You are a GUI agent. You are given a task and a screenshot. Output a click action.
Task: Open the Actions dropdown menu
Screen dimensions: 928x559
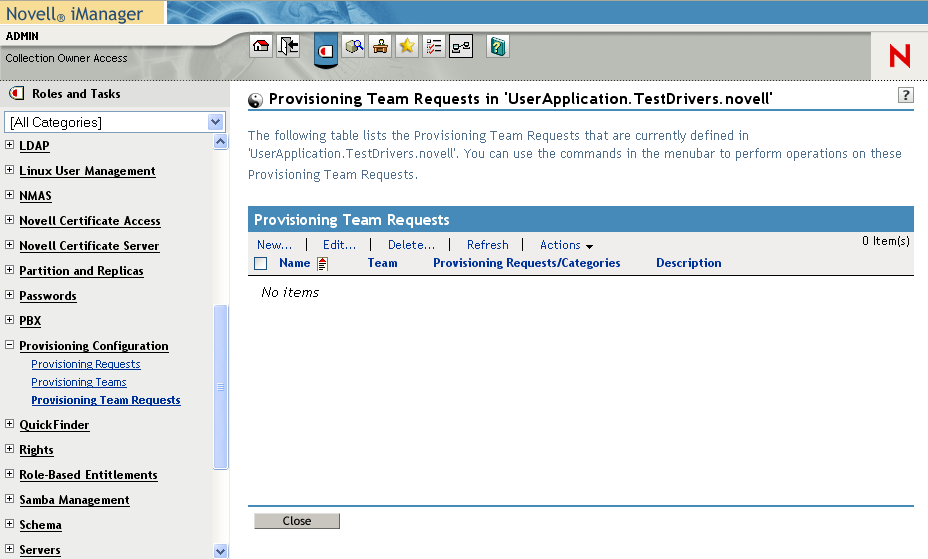(x=566, y=245)
